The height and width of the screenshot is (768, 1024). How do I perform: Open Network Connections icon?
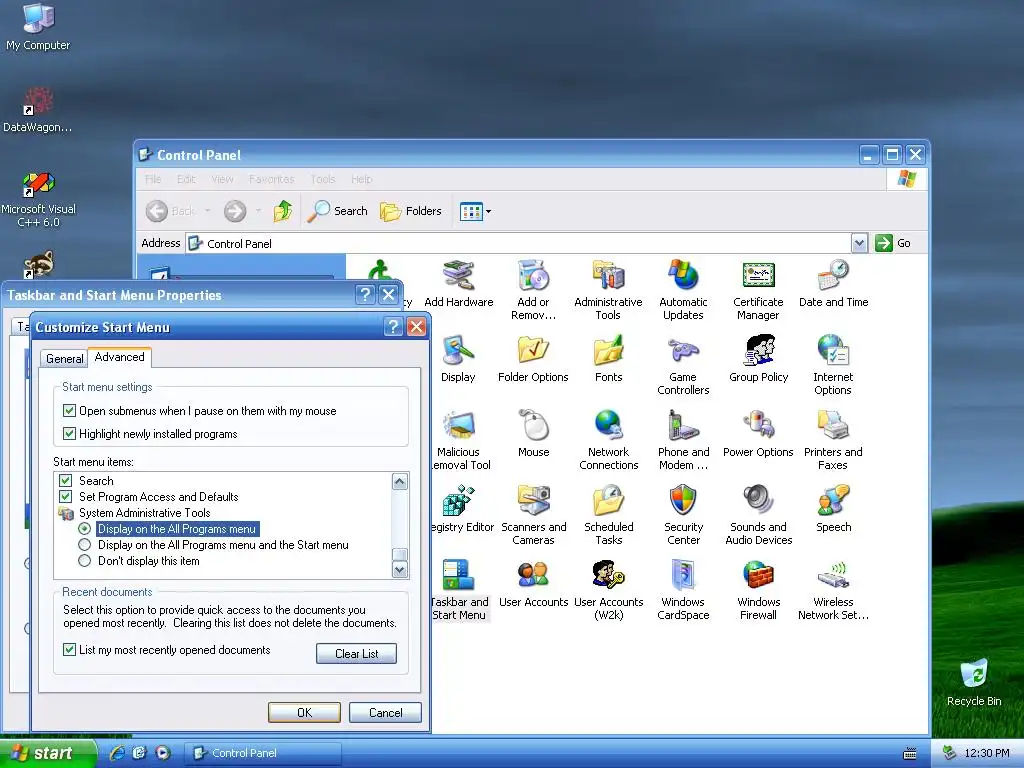608,440
